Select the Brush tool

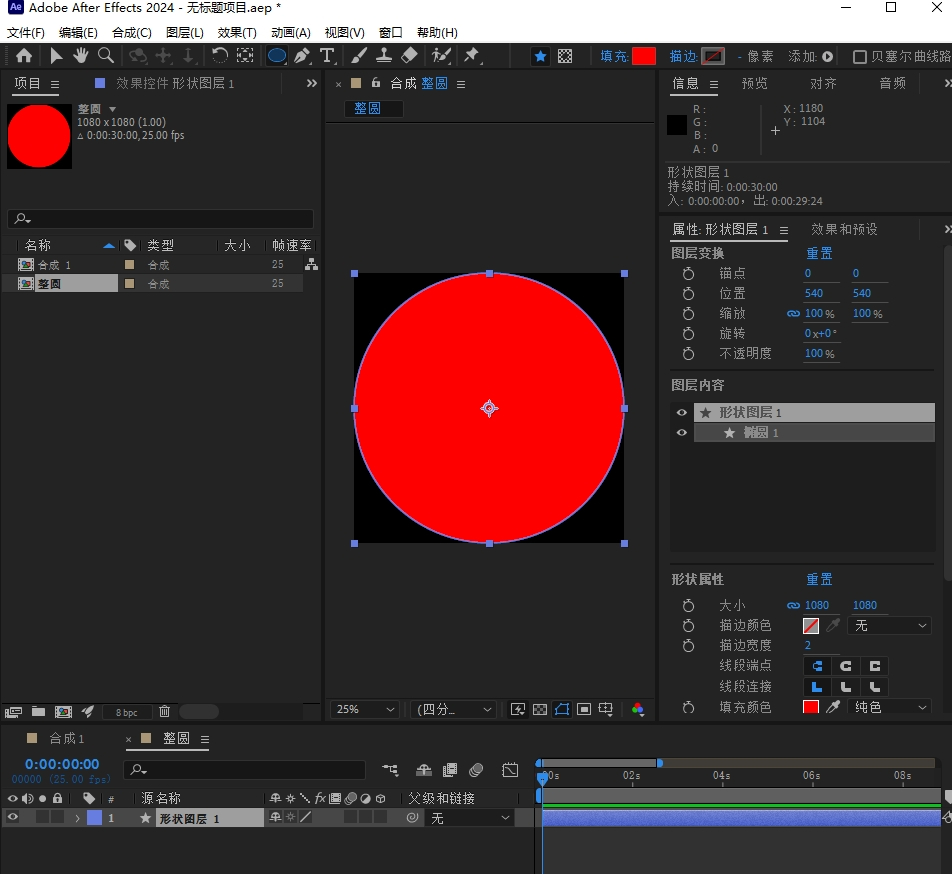click(359, 56)
